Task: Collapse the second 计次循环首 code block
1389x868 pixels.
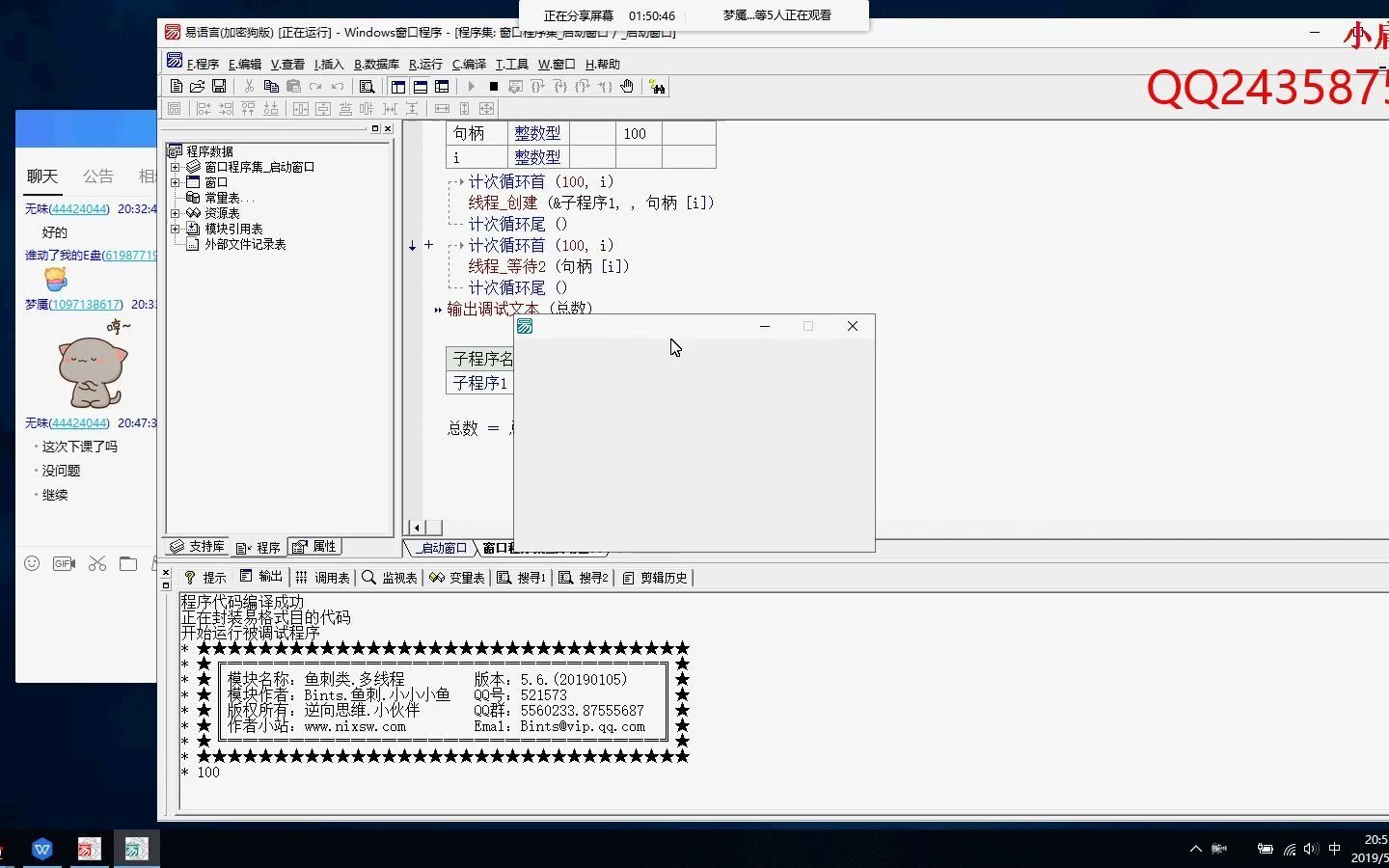Action: (428, 245)
